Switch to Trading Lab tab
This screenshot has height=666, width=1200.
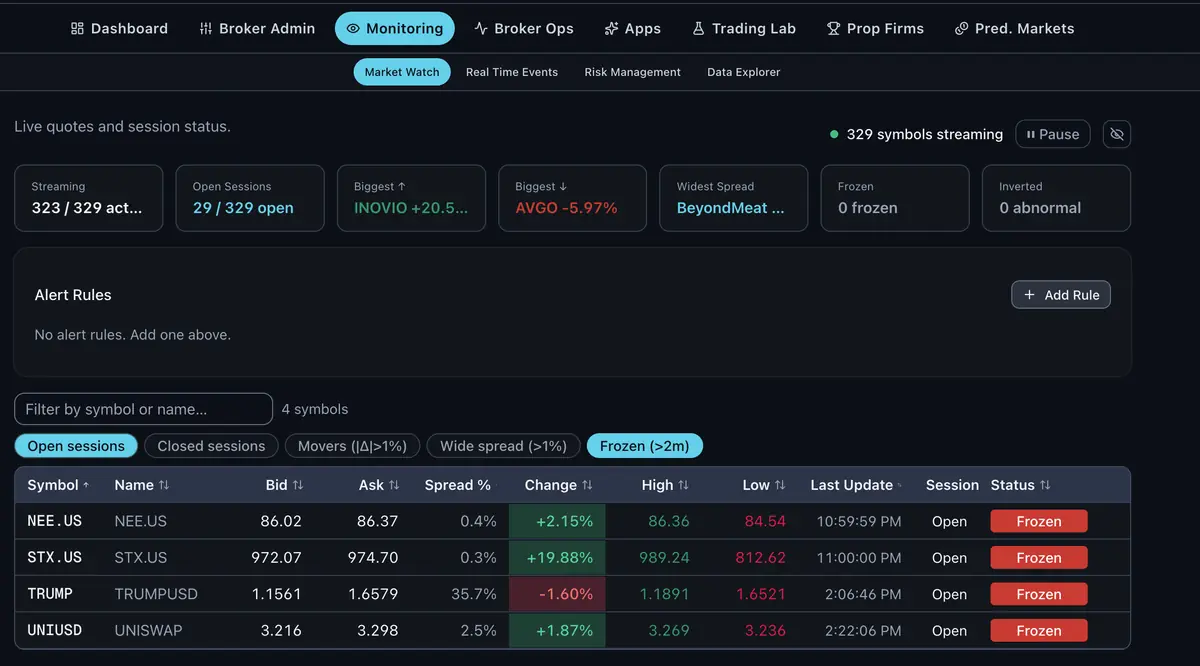744,28
